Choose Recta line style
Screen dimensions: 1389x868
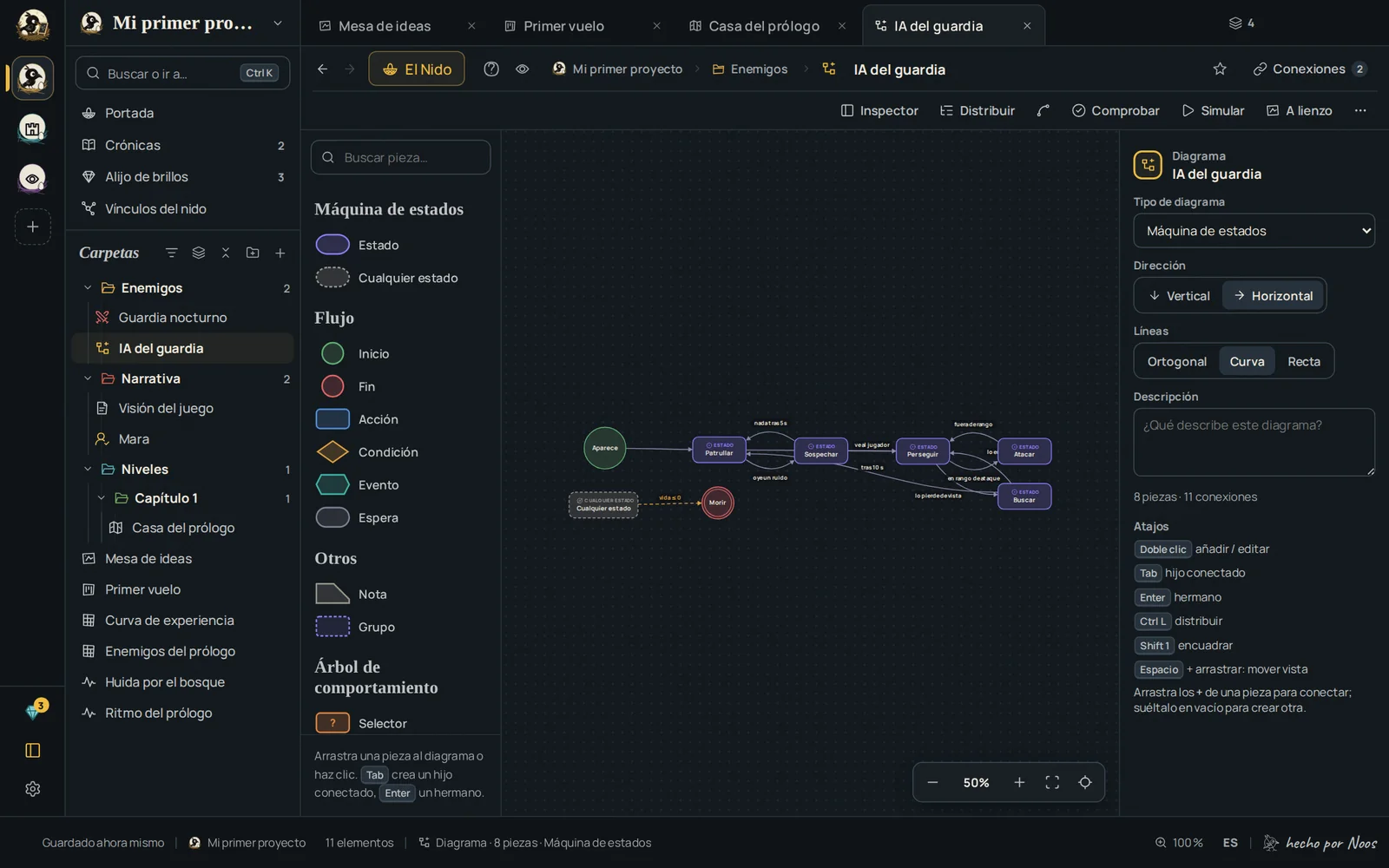tap(1303, 361)
